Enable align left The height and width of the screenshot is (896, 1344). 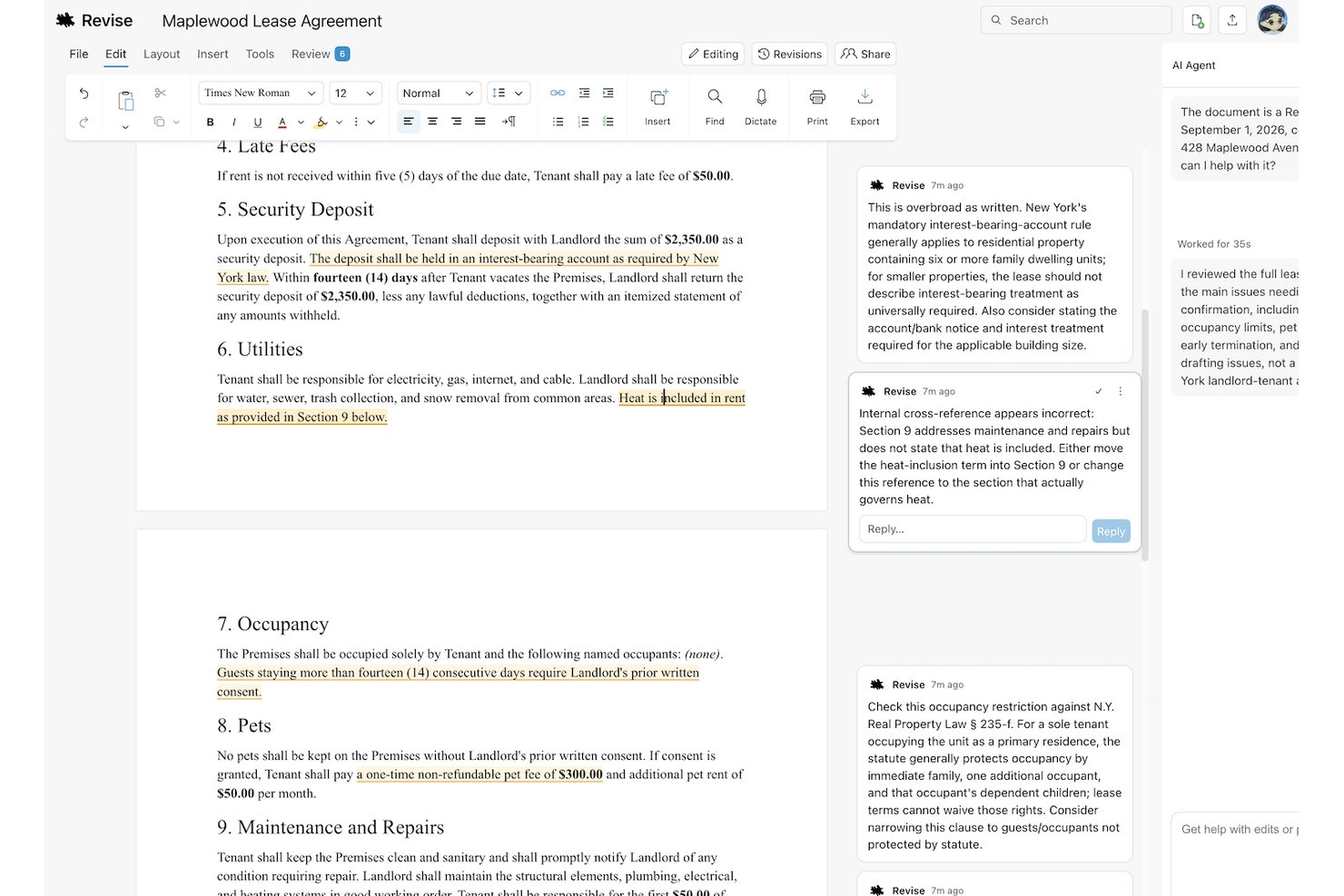409,122
